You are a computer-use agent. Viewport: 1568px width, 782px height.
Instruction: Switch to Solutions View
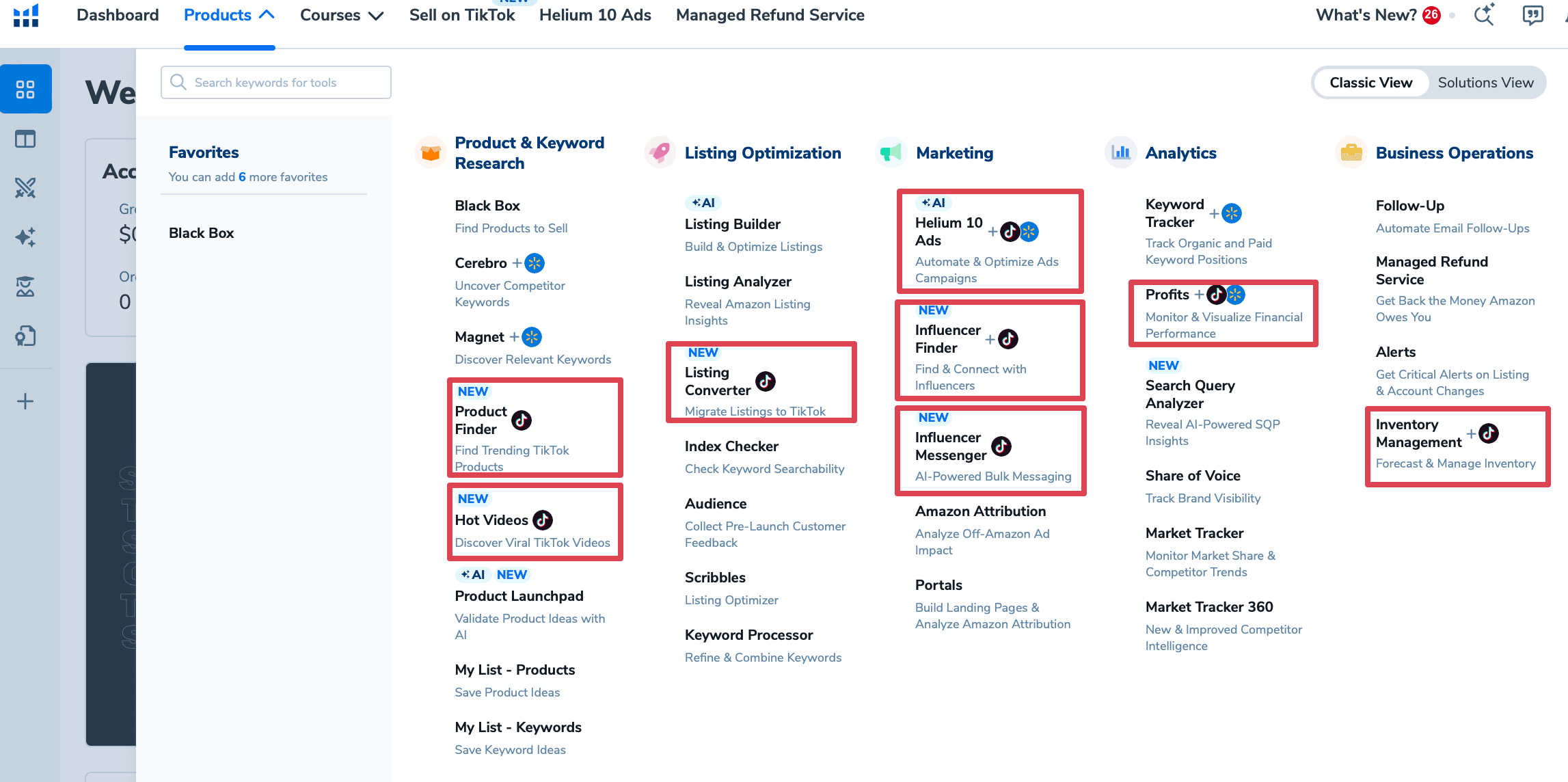pyautogui.click(x=1485, y=83)
